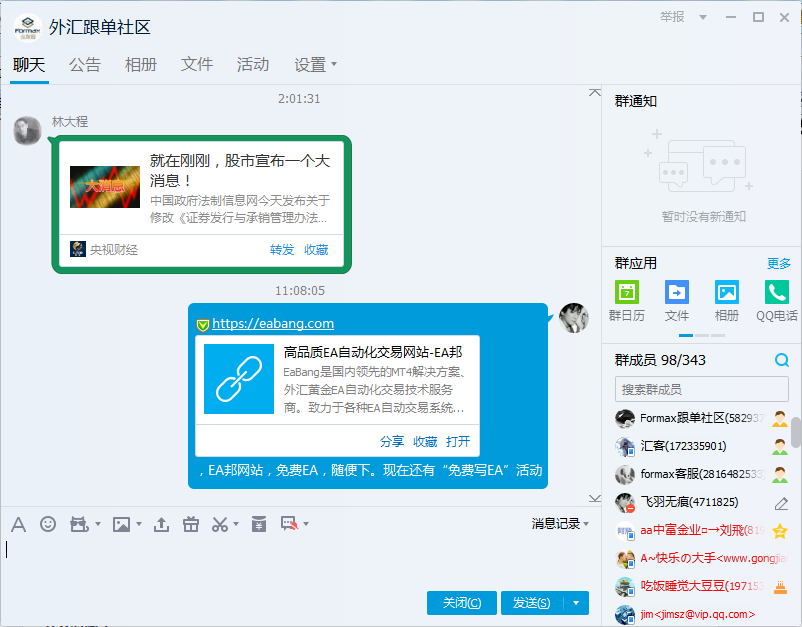Open the emoji picker
The width and height of the screenshot is (802, 627).
tap(48, 524)
